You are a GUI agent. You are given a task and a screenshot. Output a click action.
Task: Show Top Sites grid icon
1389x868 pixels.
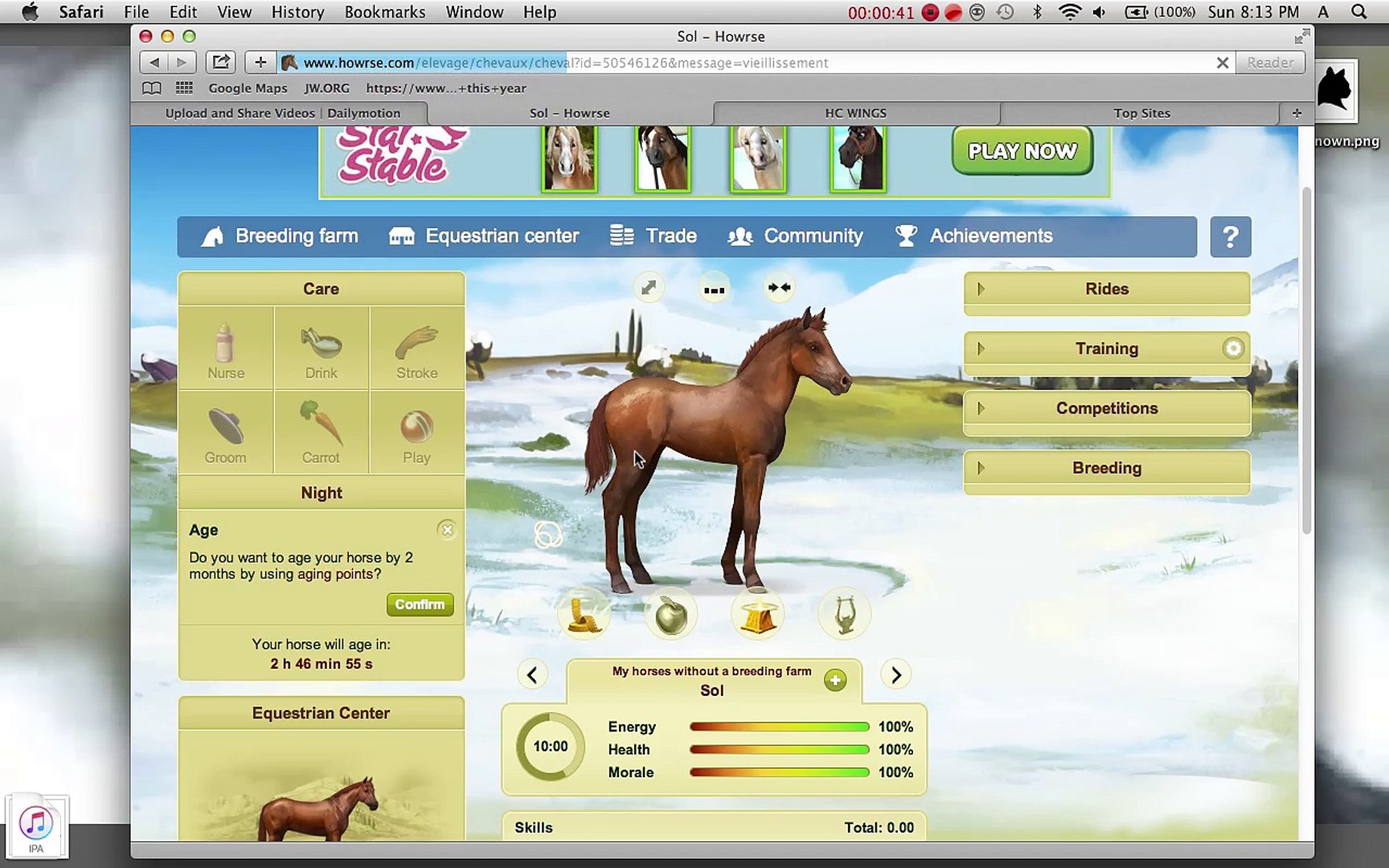[184, 88]
